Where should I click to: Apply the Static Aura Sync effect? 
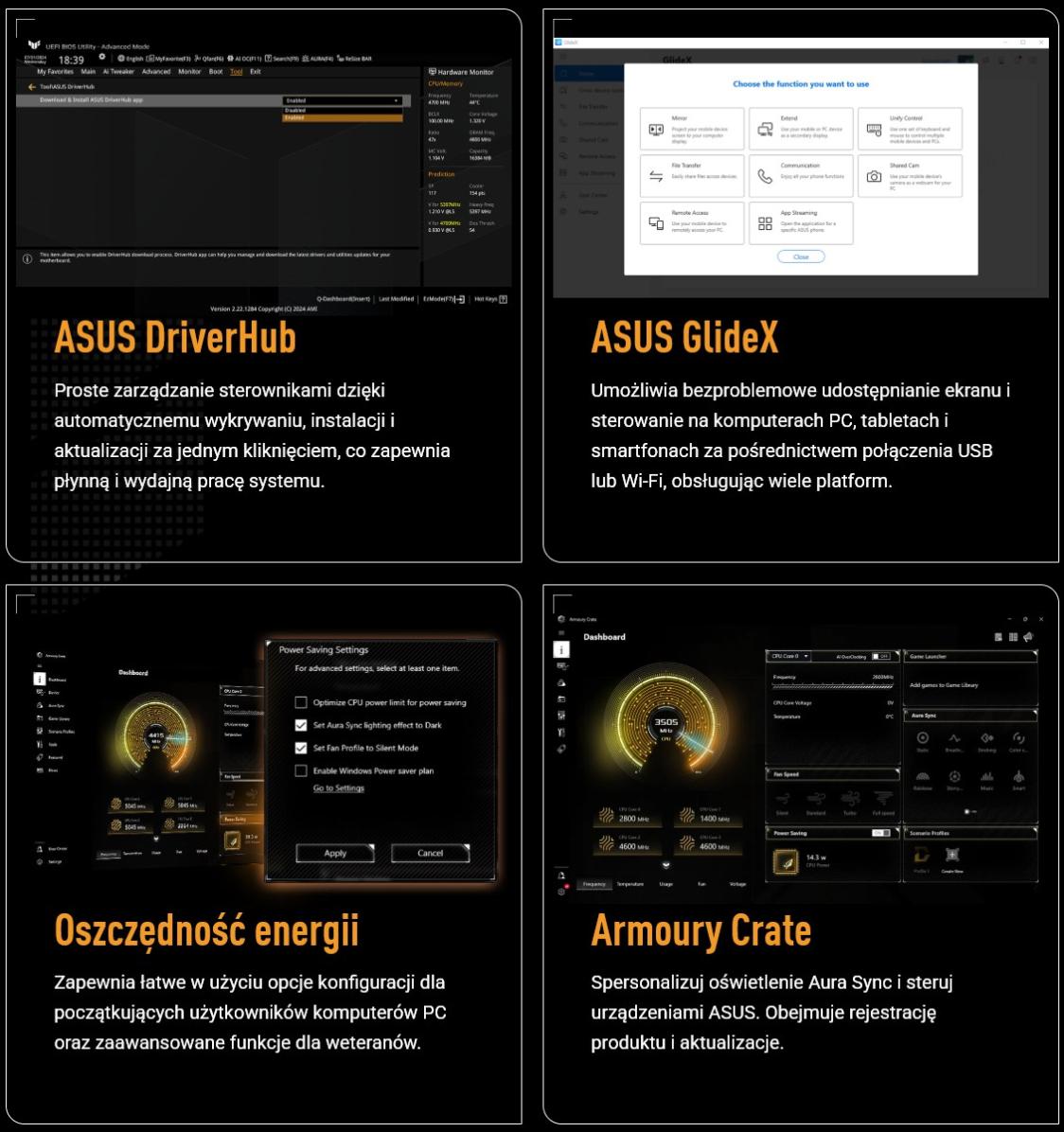923,741
